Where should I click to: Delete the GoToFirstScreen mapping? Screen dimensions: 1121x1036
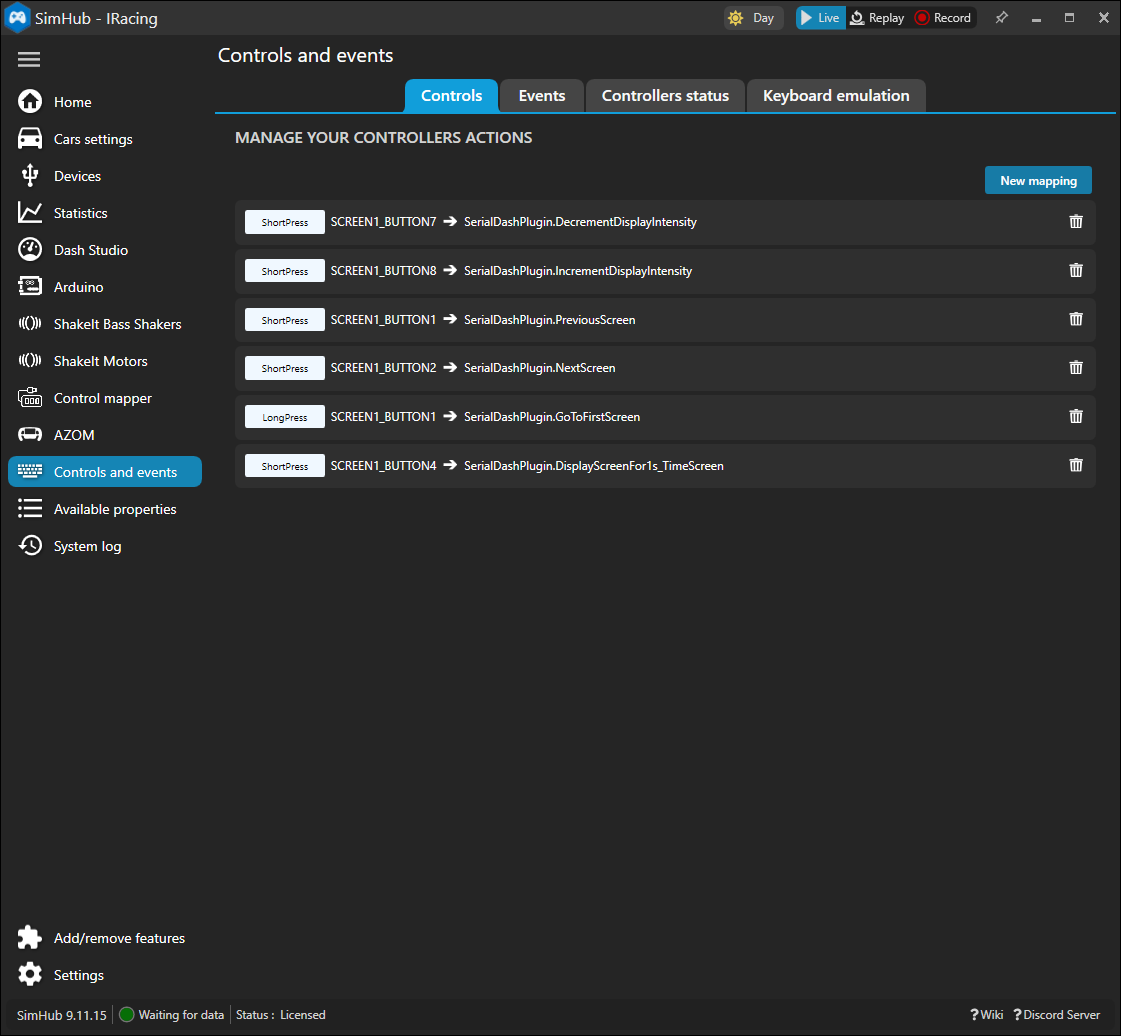[1076, 416]
